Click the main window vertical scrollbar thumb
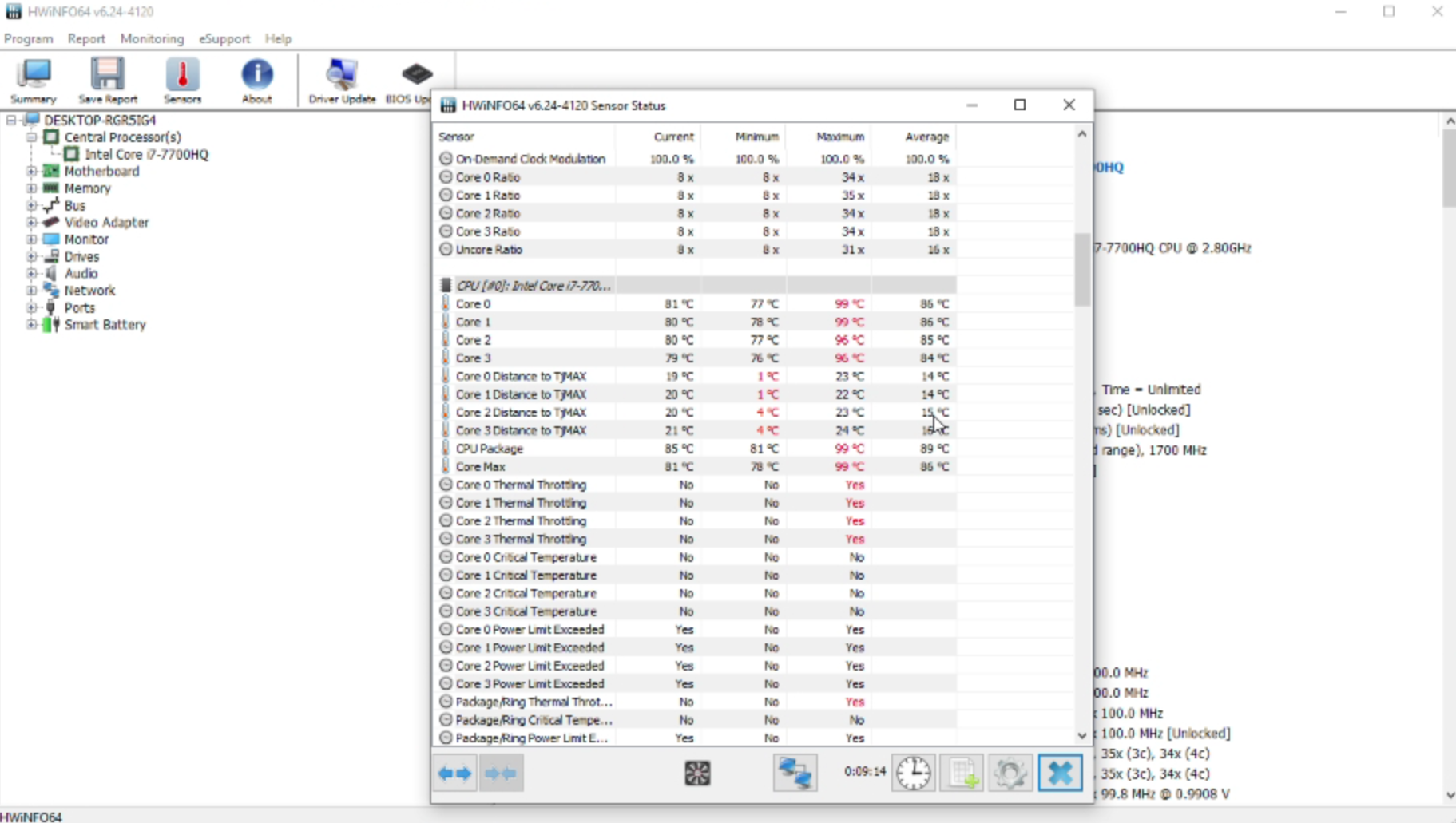1456x823 pixels. pos(1450,168)
